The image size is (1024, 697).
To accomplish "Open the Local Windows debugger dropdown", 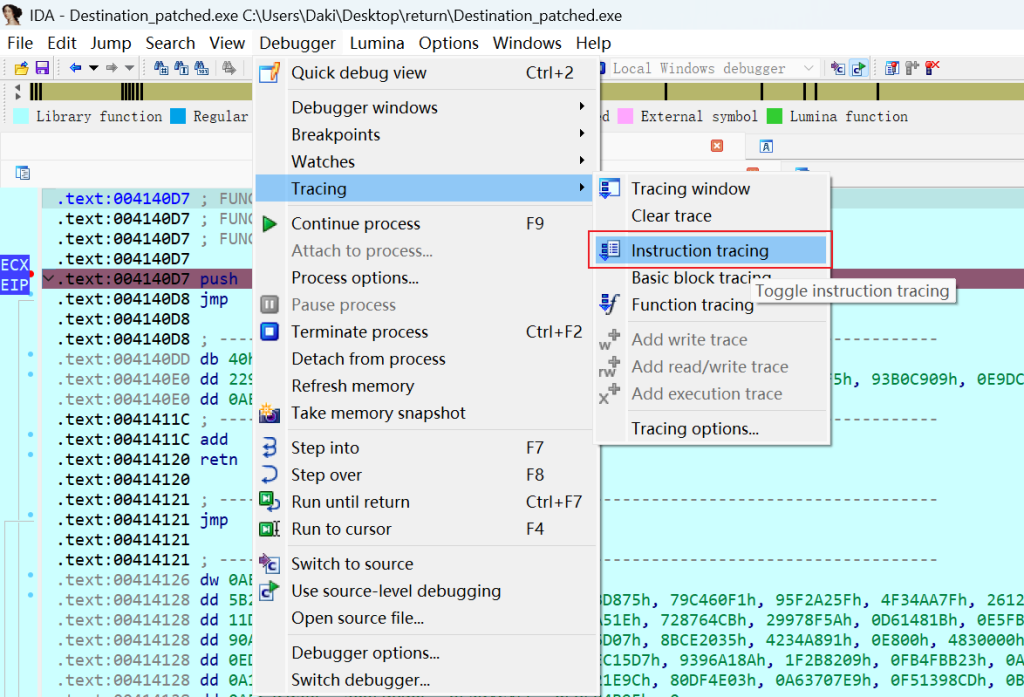I will pos(808,68).
